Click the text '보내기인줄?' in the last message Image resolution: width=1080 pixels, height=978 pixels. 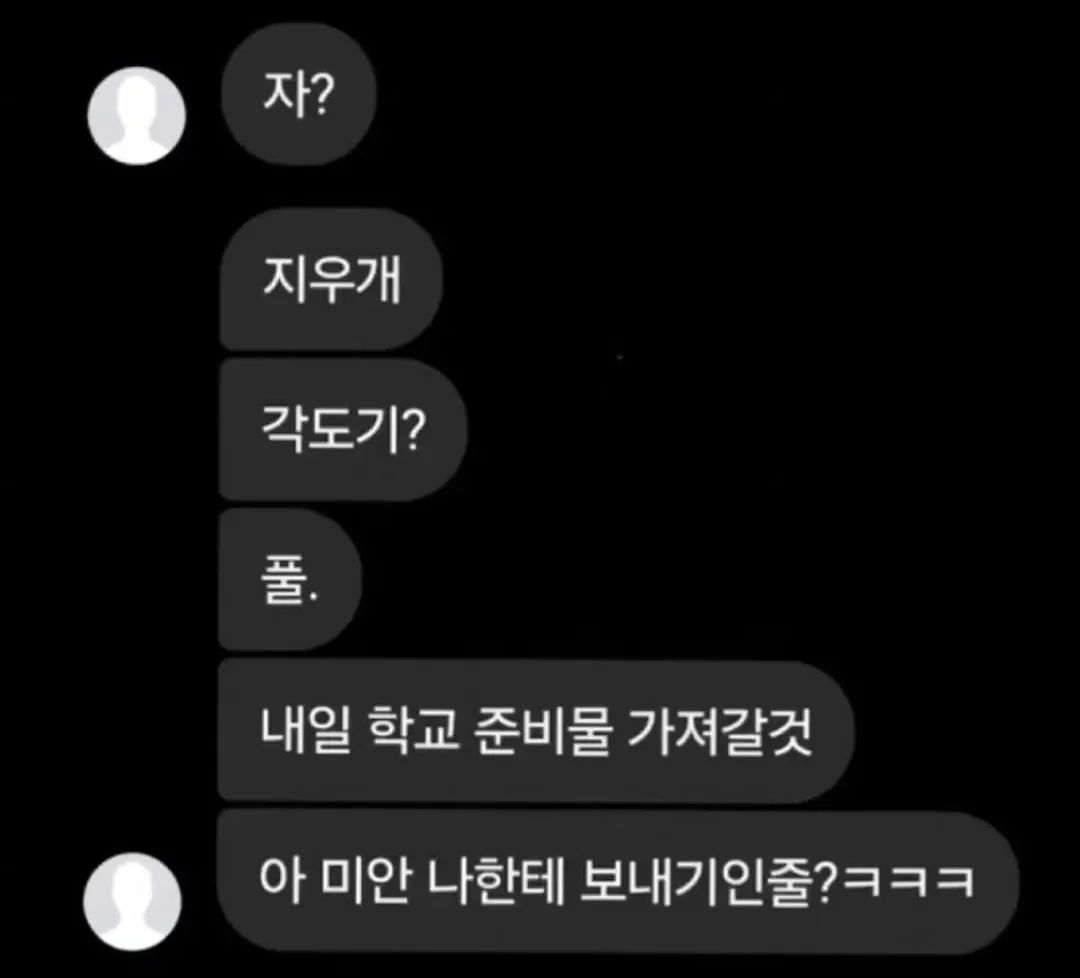707,882
